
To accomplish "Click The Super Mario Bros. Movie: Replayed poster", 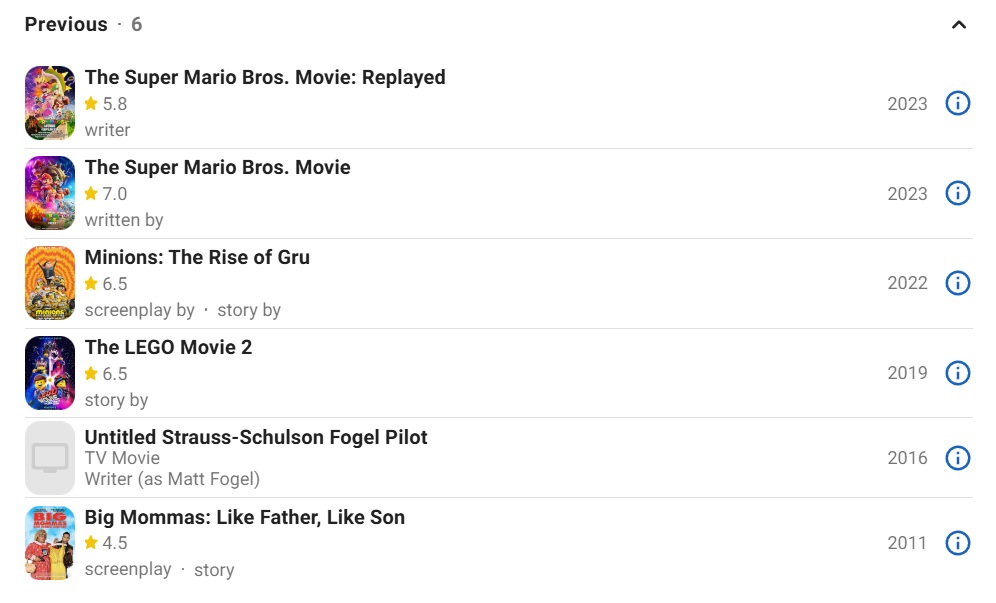I will (x=50, y=103).
